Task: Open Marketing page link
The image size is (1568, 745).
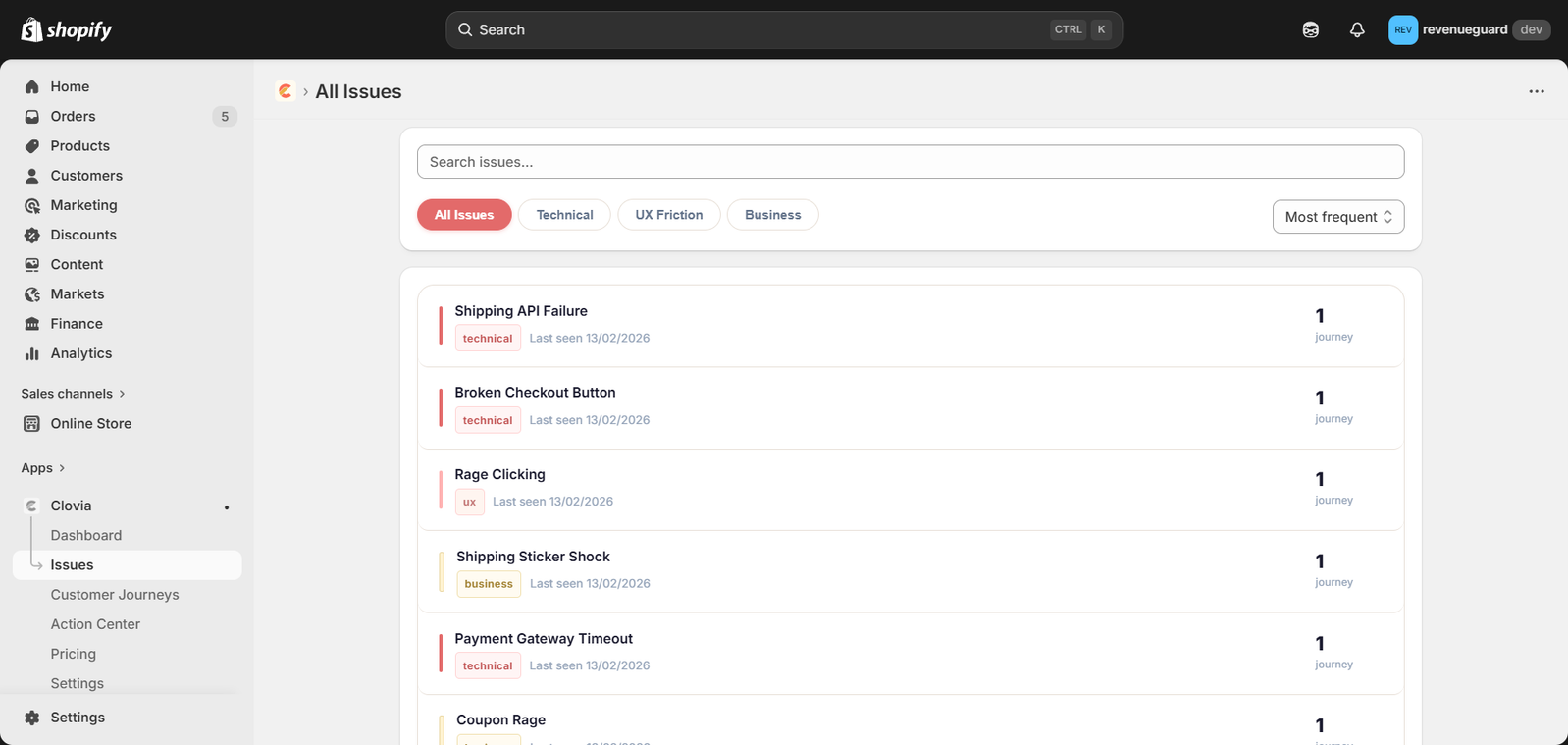Action: [x=84, y=205]
